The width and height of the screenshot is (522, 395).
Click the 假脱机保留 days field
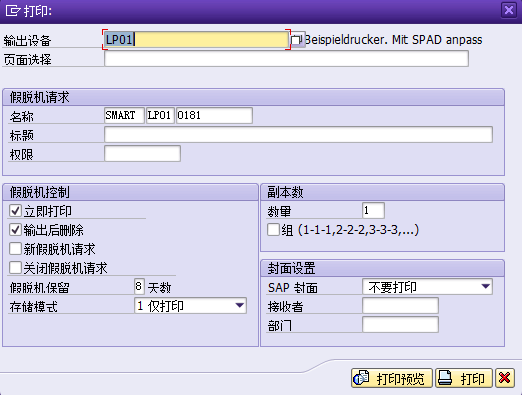coord(139,287)
